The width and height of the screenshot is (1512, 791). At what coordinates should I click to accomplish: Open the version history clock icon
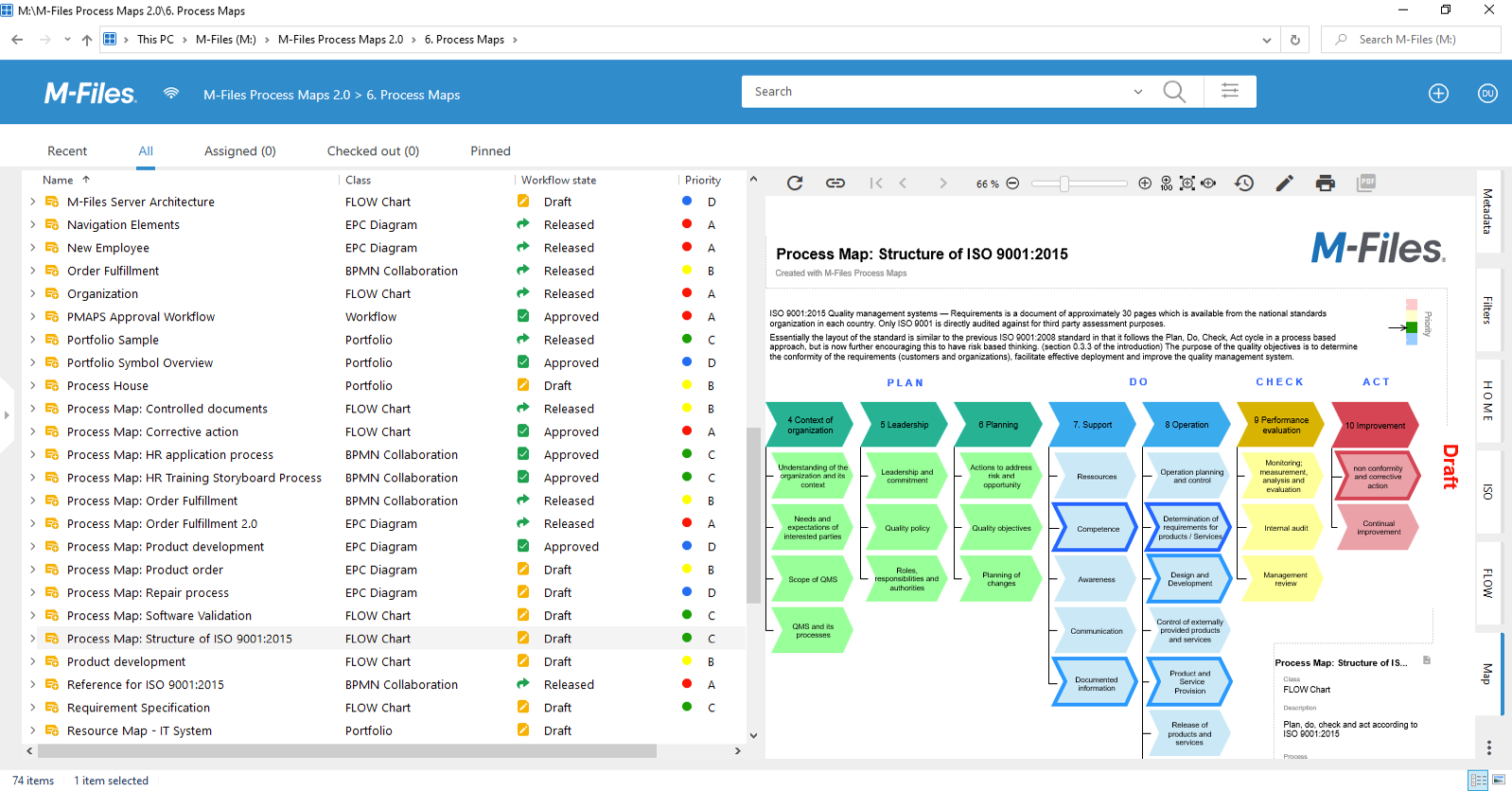(1244, 184)
